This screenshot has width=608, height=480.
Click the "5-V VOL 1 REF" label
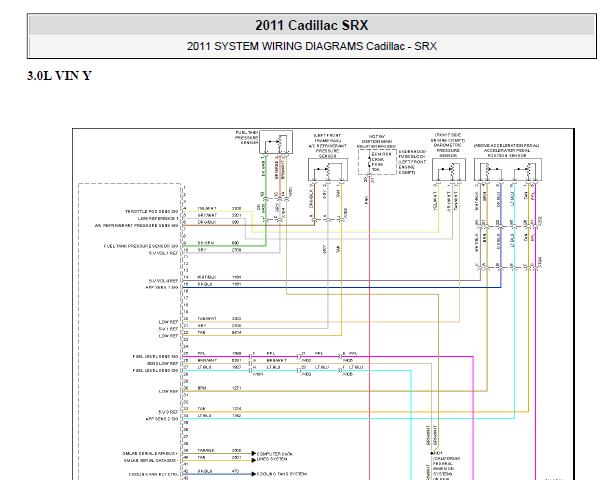[163, 253]
